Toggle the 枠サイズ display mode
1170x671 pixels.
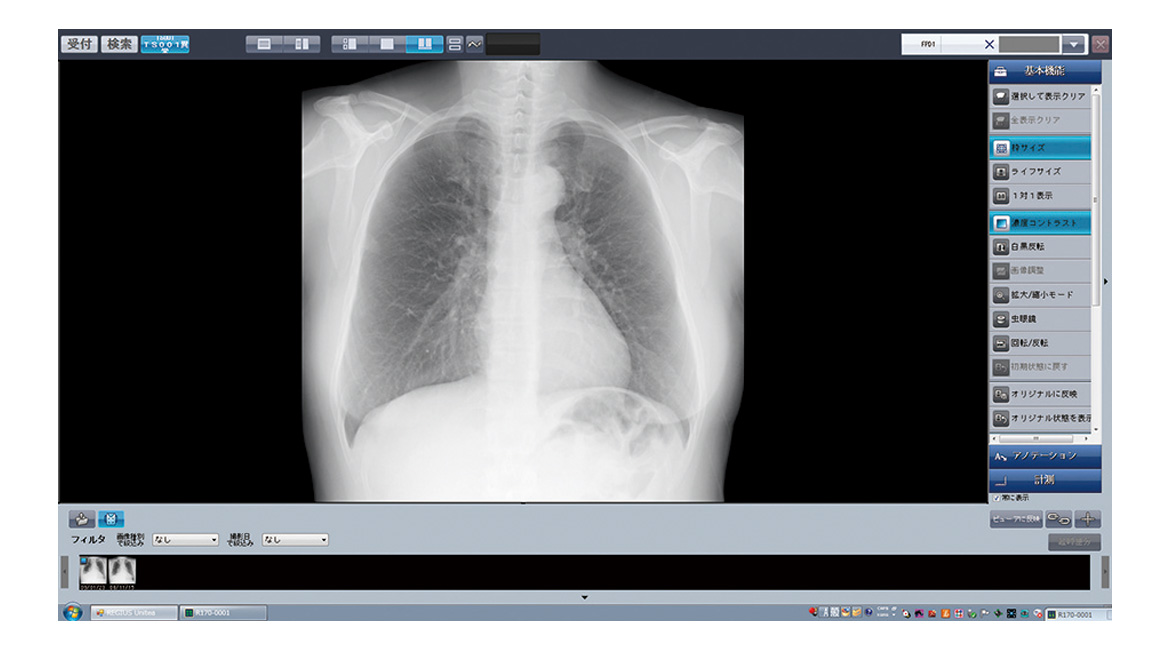(1040, 146)
